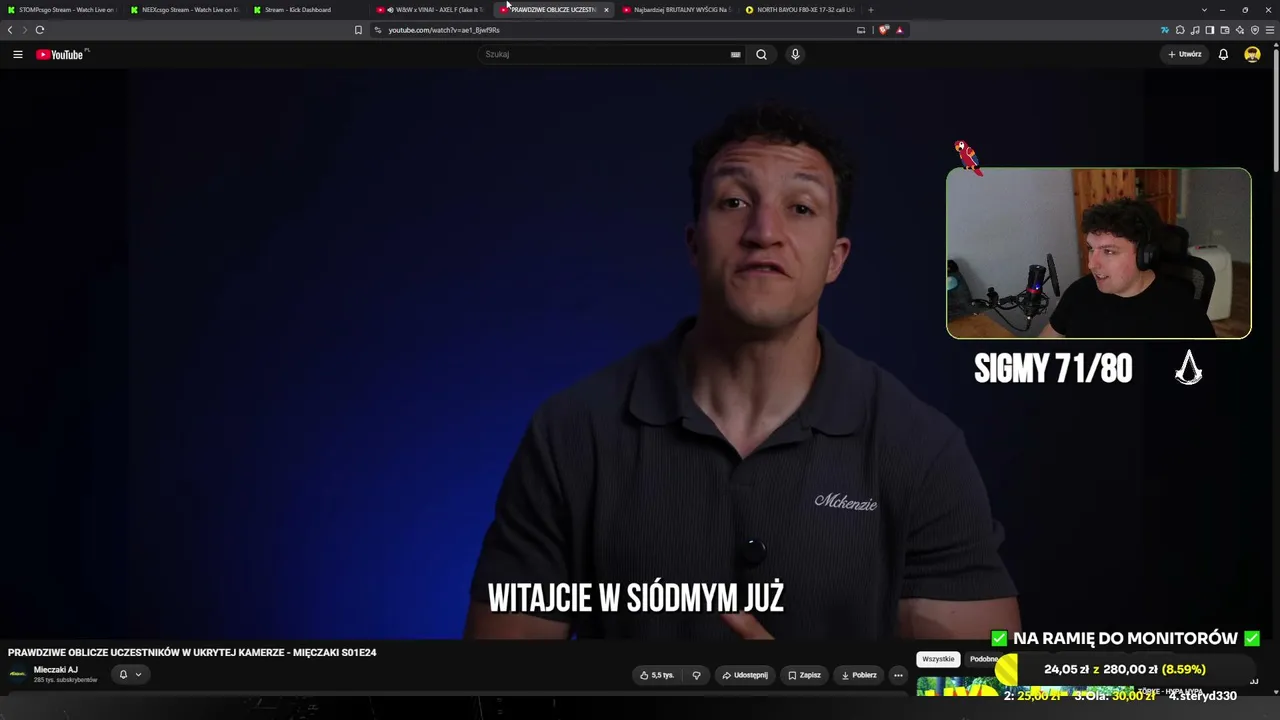Click the magnifying glass search button
Screen dimensions: 1280x720
(x=761, y=54)
